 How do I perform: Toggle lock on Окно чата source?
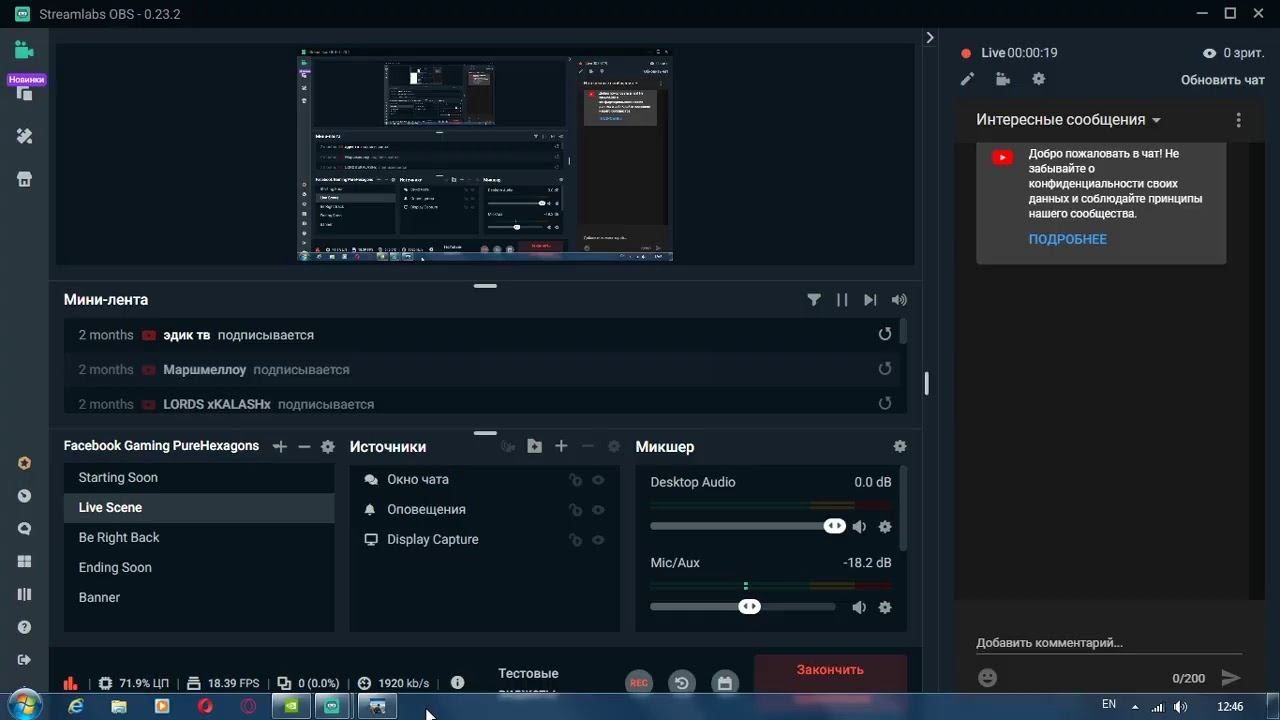point(575,480)
